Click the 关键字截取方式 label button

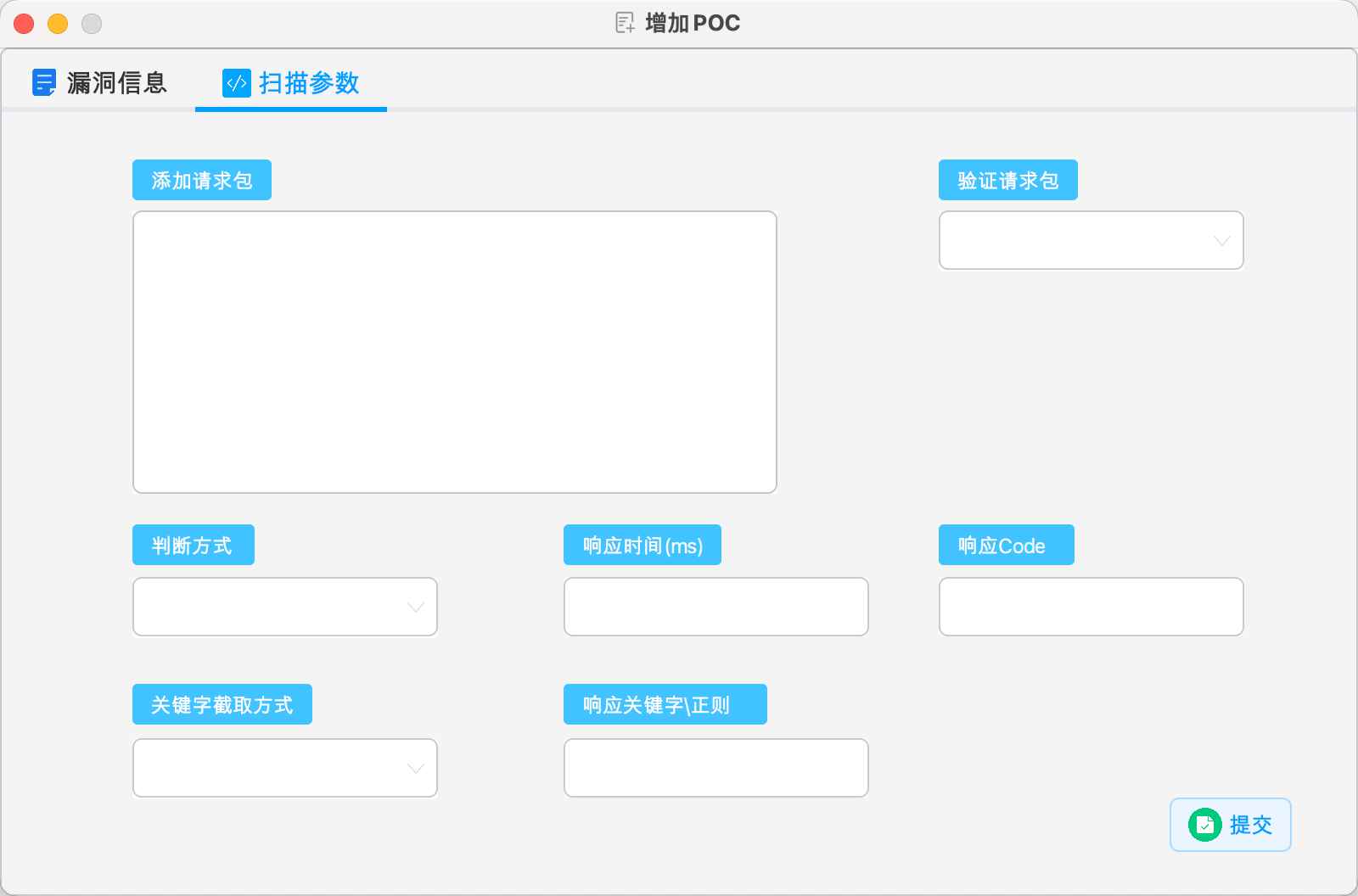tap(222, 703)
